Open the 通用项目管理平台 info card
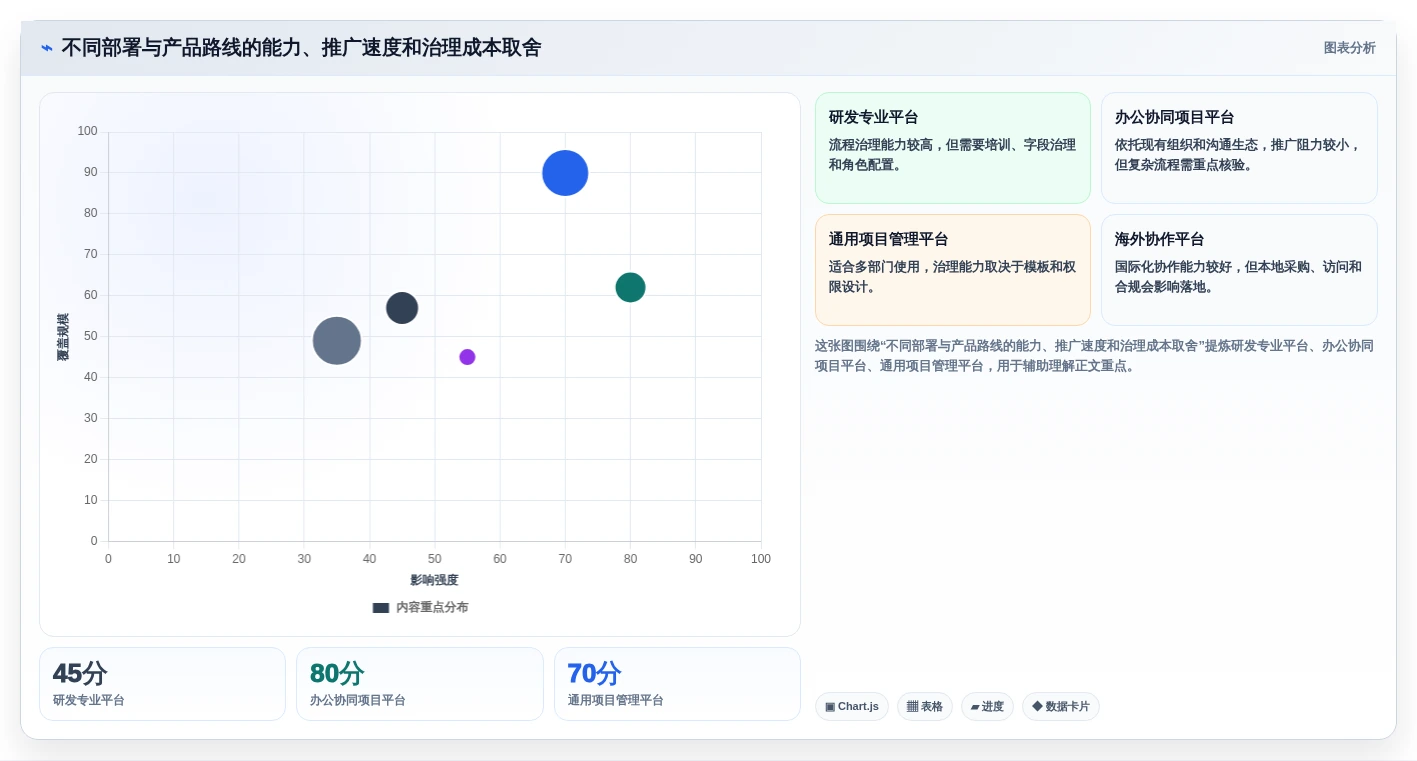This screenshot has height=761, width=1417. [953, 270]
